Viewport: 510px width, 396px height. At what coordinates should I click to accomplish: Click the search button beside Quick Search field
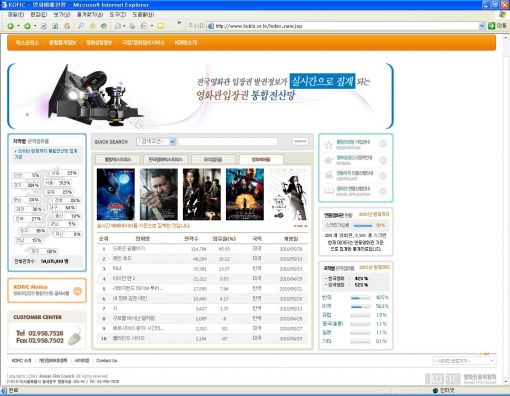click(x=300, y=141)
